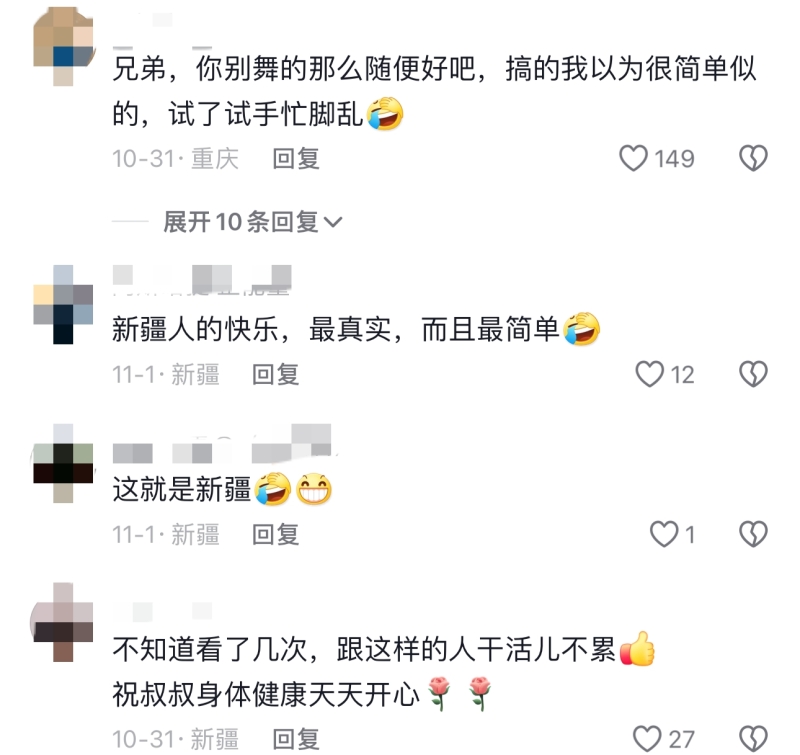Screen dimensions: 800x755
Task: Reply to the 10-31 重庆 comment
Action: (296, 159)
